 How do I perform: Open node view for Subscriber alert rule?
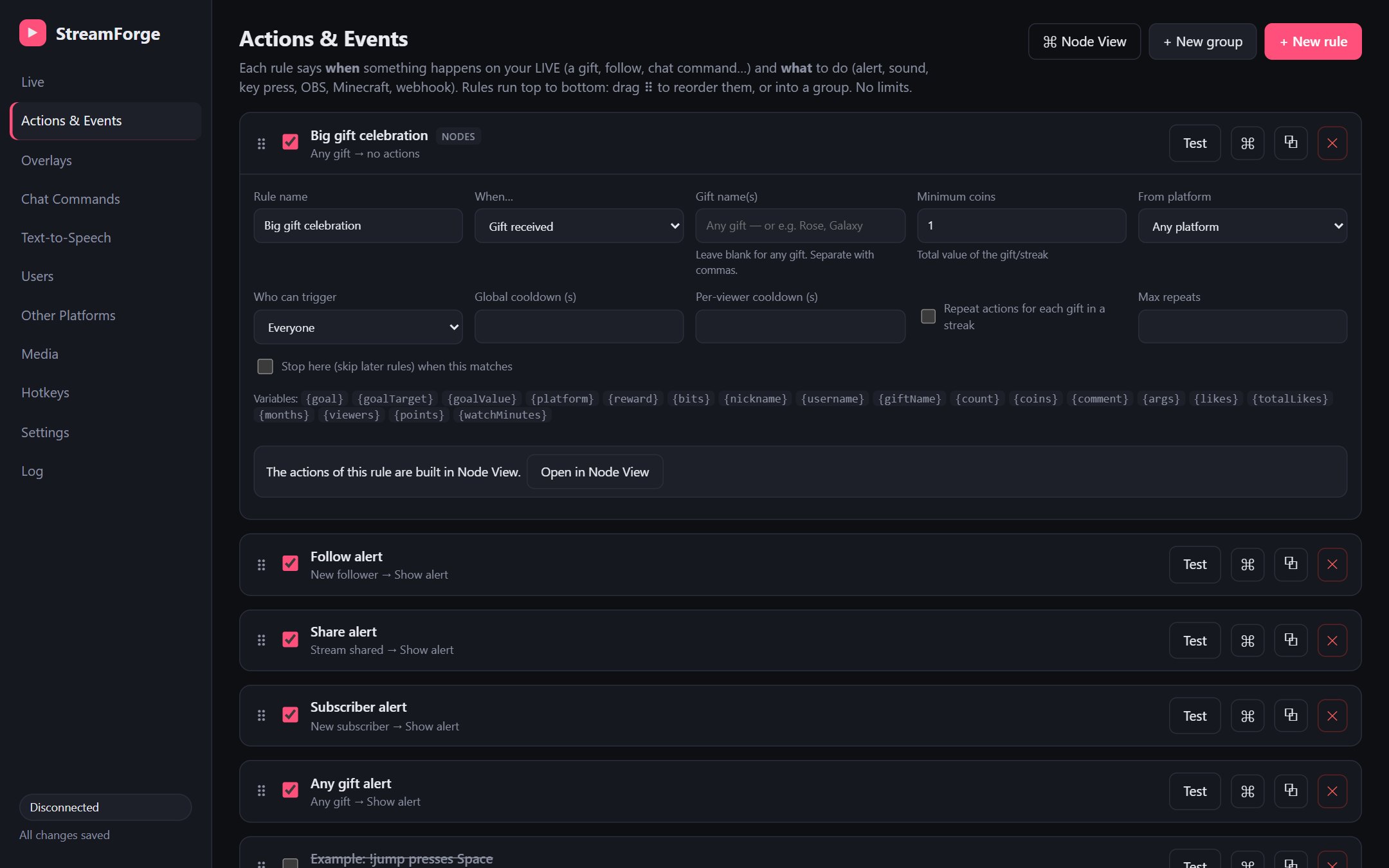click(x=1248, y=716)
